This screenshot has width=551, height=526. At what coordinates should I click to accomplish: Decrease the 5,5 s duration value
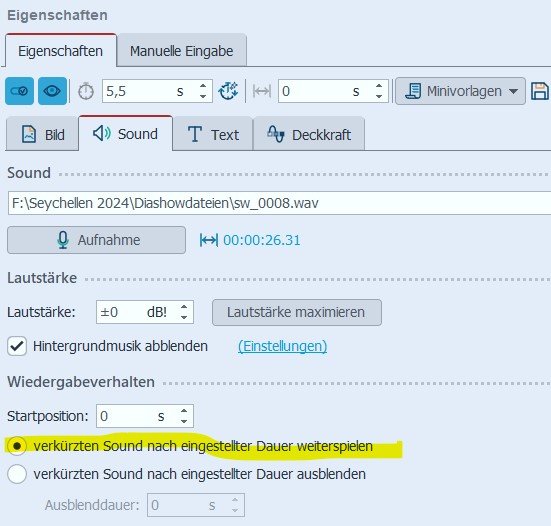point(203,97)
